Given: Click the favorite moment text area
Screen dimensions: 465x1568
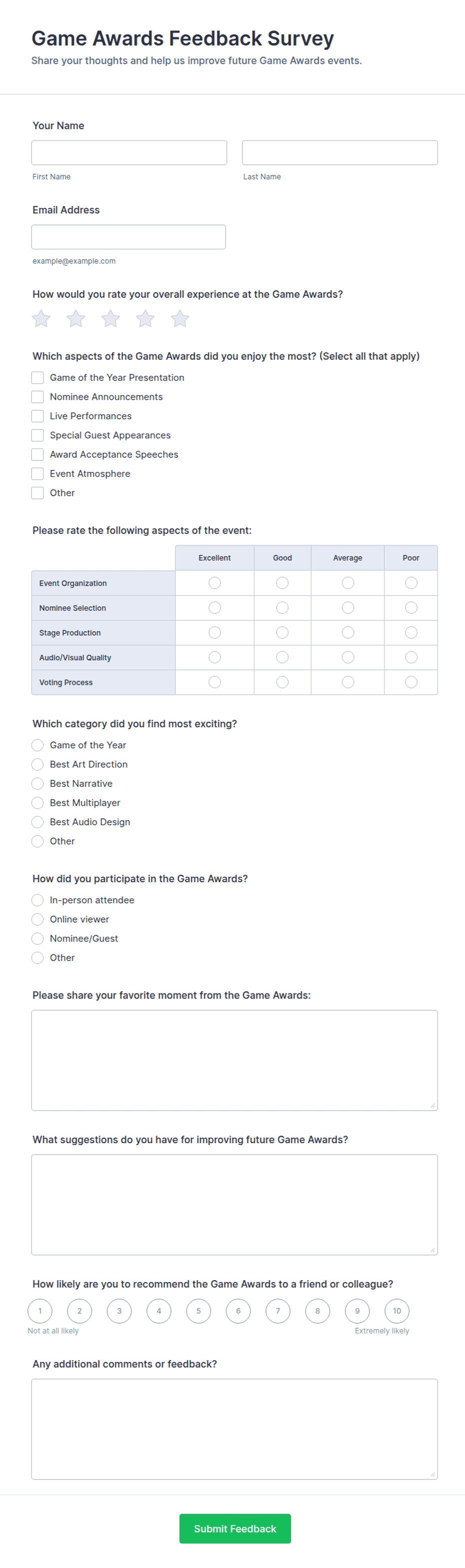Looking at the screenshot, I should [234, 1060].
